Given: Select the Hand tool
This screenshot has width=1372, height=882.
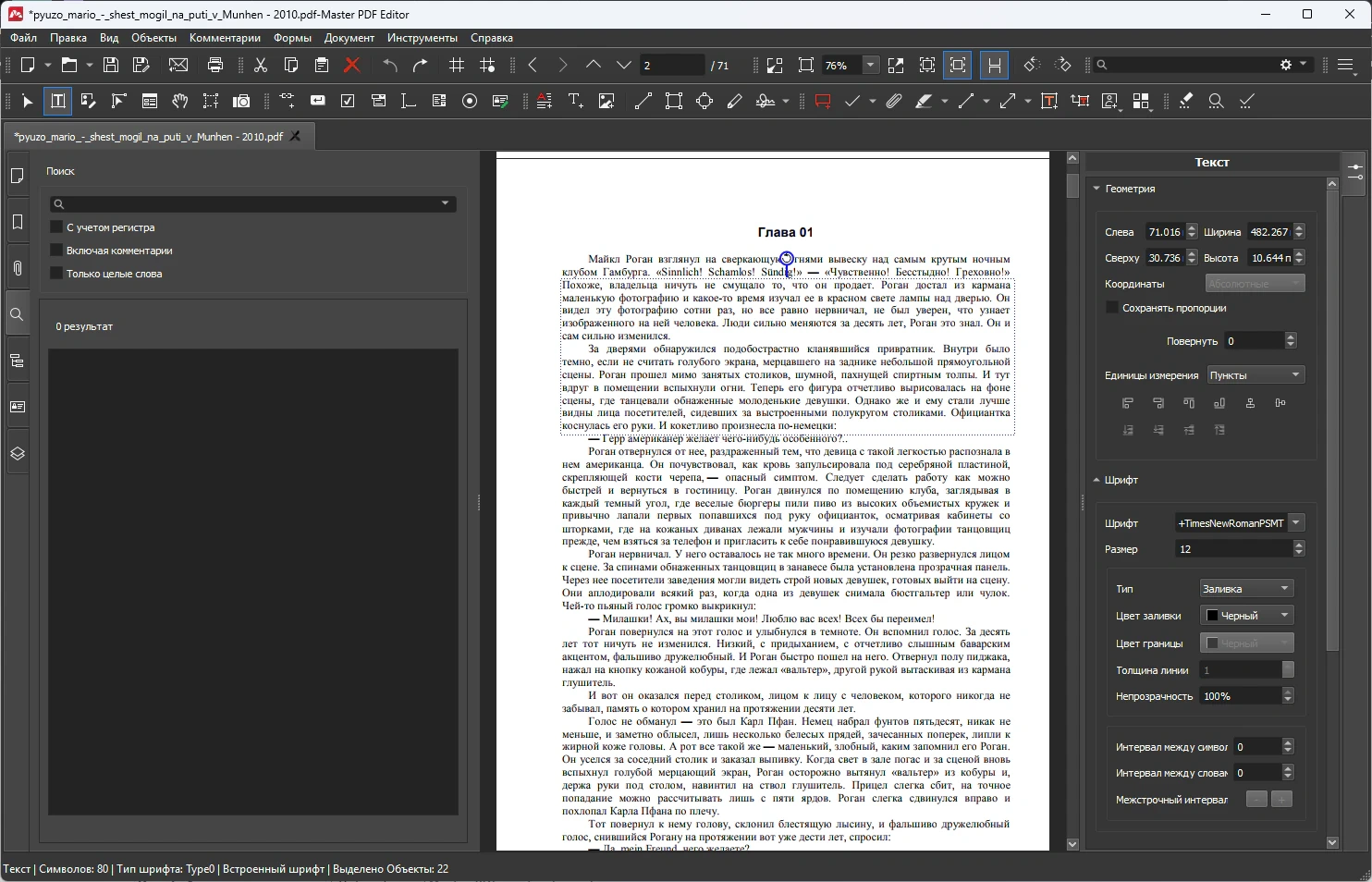Looking at the screenshot, I should pyautogui.click(x=180, y=102).
